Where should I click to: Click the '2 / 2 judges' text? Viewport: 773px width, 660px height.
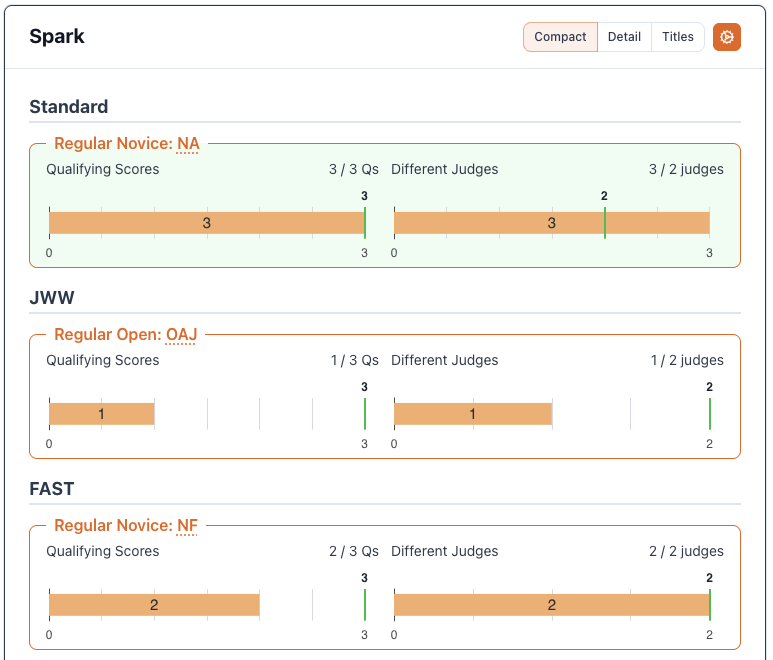[686, 551]
